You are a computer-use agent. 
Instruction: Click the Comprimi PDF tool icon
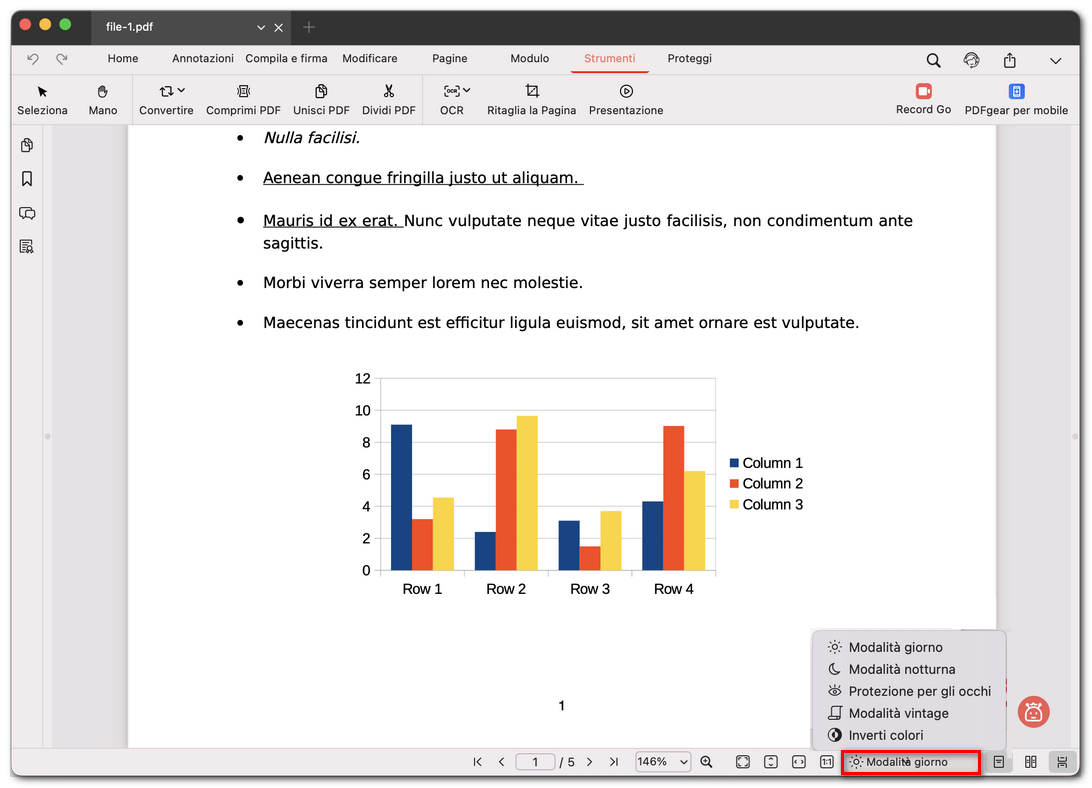(243, 91)
